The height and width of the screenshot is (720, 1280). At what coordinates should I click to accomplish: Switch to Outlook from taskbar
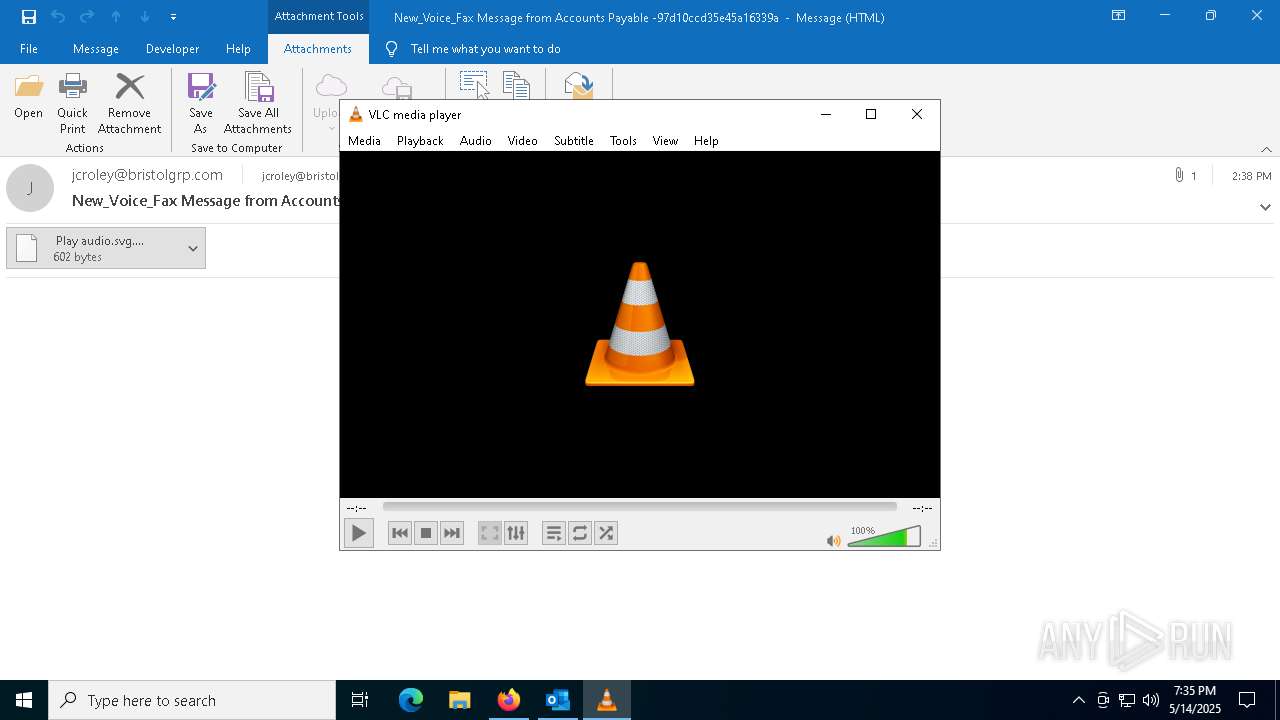(557, 700)
